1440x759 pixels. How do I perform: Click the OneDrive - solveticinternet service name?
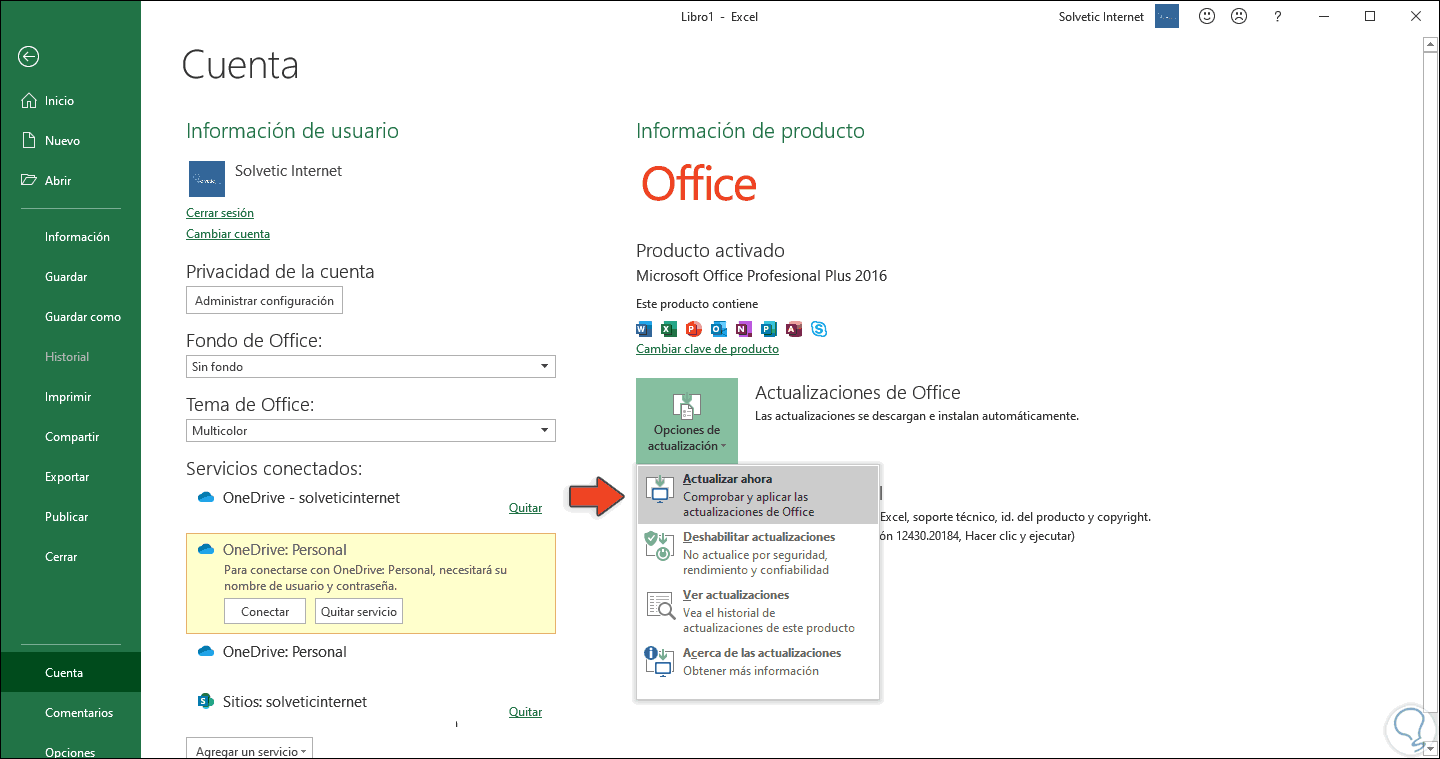[311, 498]
